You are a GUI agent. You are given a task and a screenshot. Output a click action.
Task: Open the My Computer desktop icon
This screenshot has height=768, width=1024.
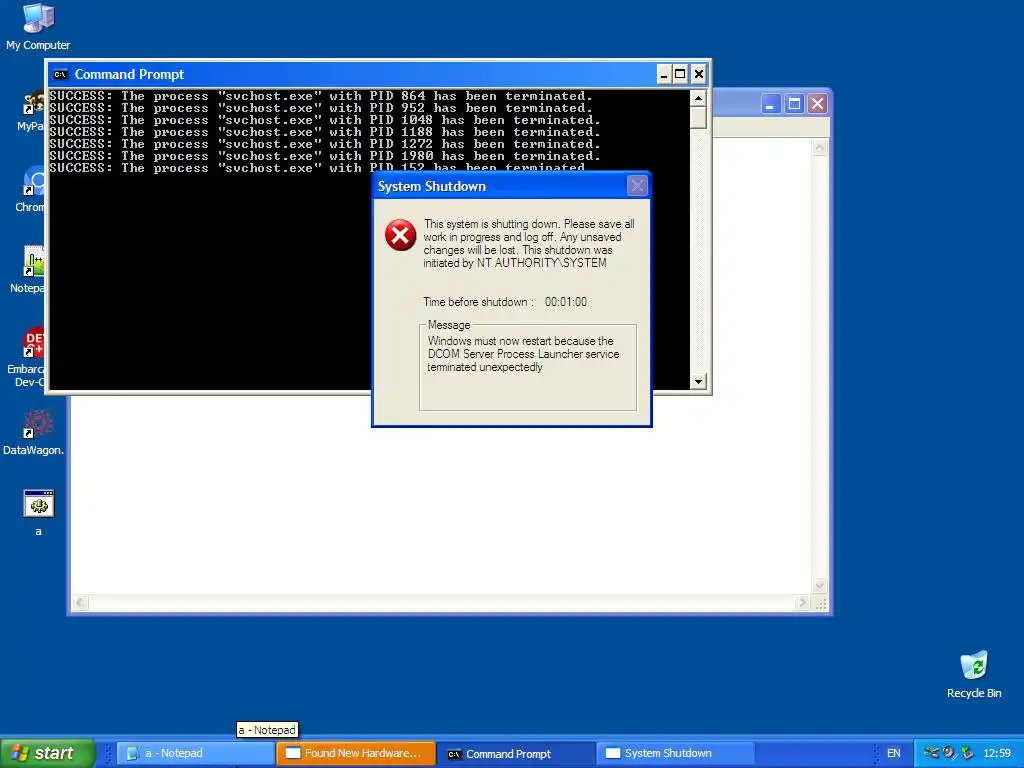point(38,26)
